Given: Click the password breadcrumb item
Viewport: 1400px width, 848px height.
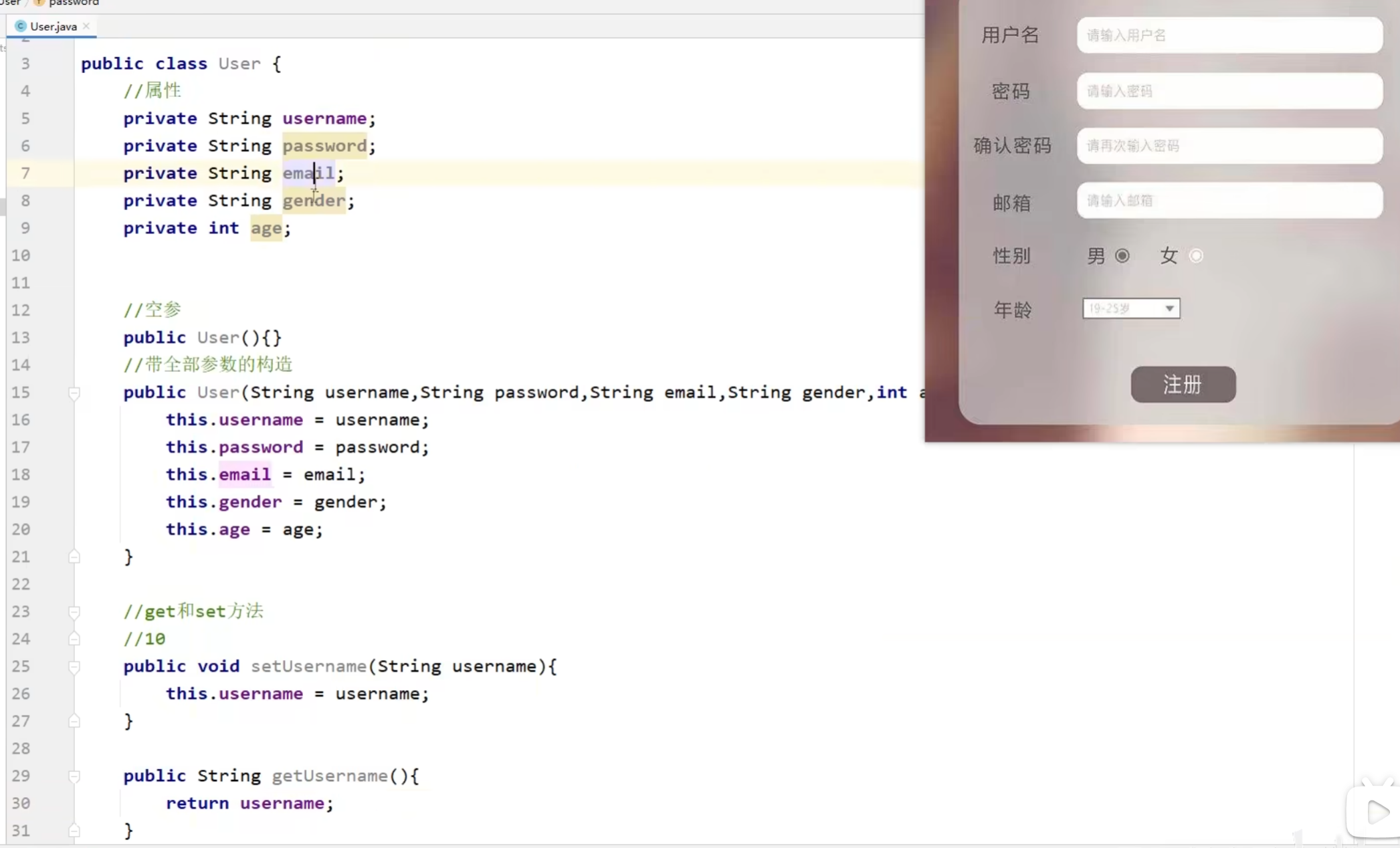Looking at the screenshot, I should 74,3.
